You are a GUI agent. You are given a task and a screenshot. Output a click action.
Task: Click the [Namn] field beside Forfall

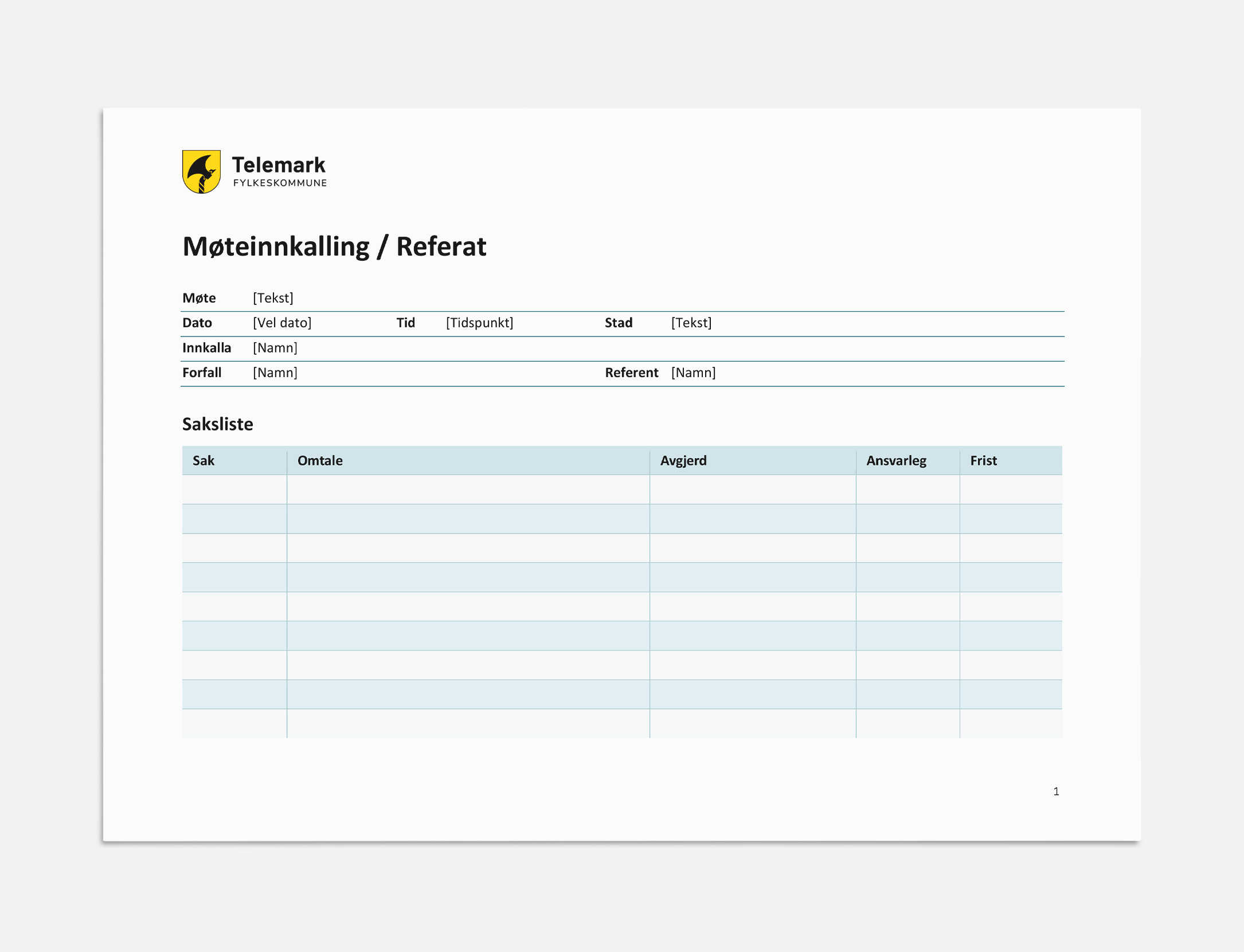(x=275, y=373)
